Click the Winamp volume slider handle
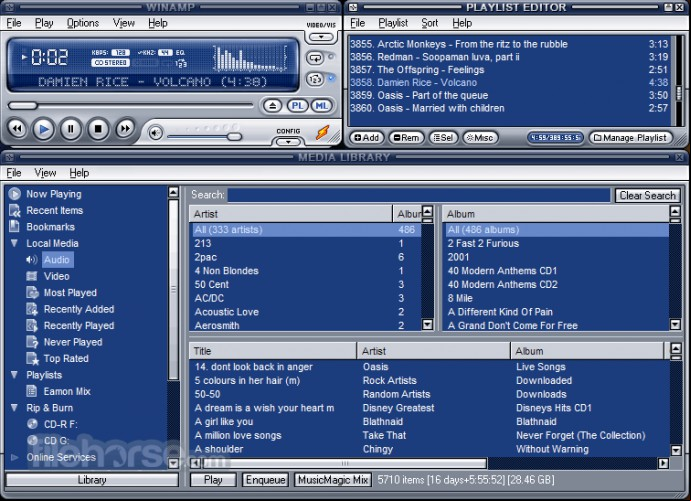Image resolution: width=691 pixels, height=501 pixels. pos(234,137)
